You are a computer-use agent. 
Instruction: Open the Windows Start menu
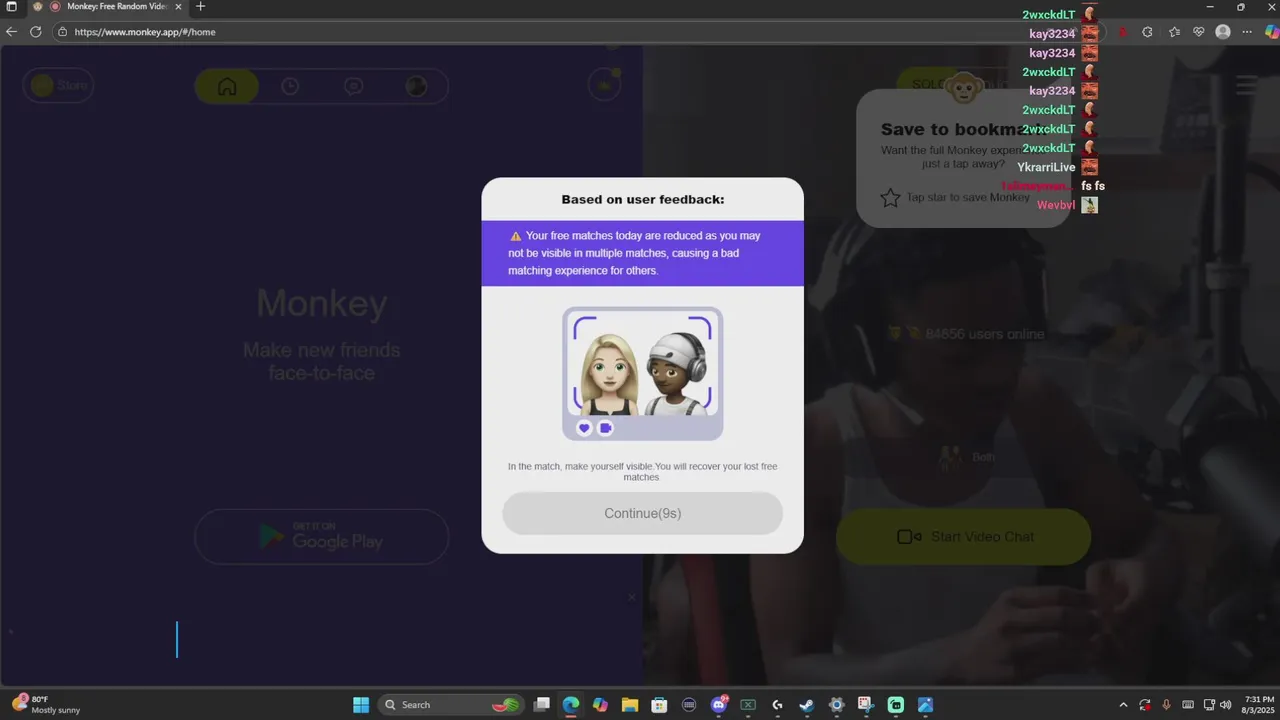(x=361, y=705)
